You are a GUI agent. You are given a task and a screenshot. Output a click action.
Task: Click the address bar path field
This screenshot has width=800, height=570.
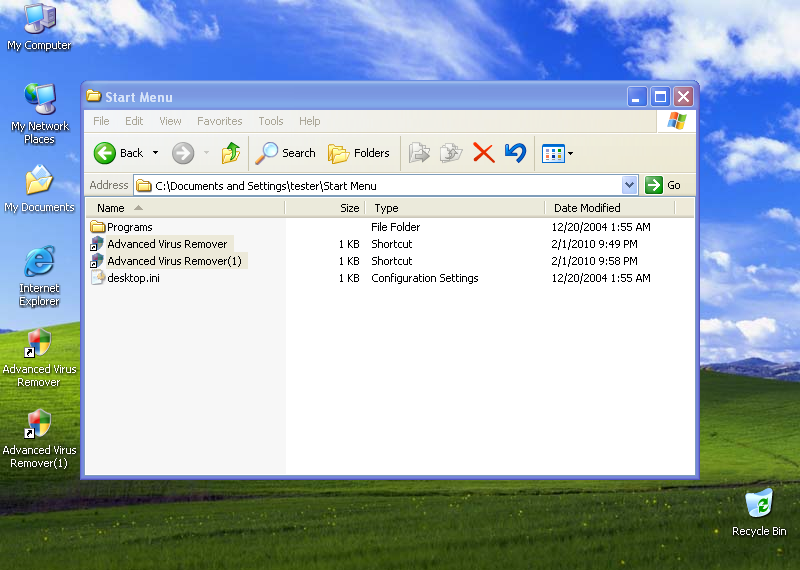[x=378, y=186]
